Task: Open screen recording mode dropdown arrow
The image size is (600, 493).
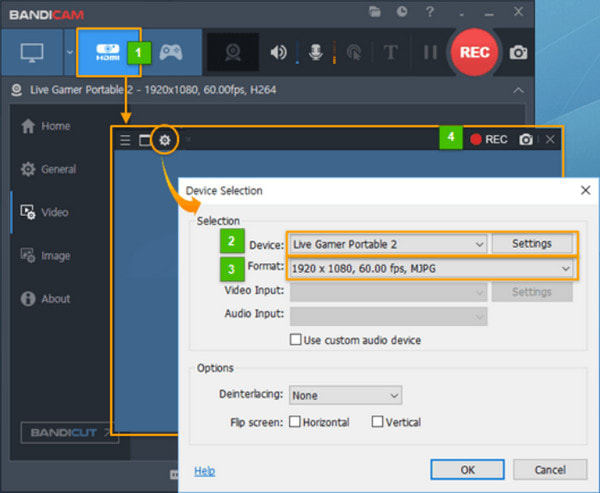Action: [x=70, y=52]
